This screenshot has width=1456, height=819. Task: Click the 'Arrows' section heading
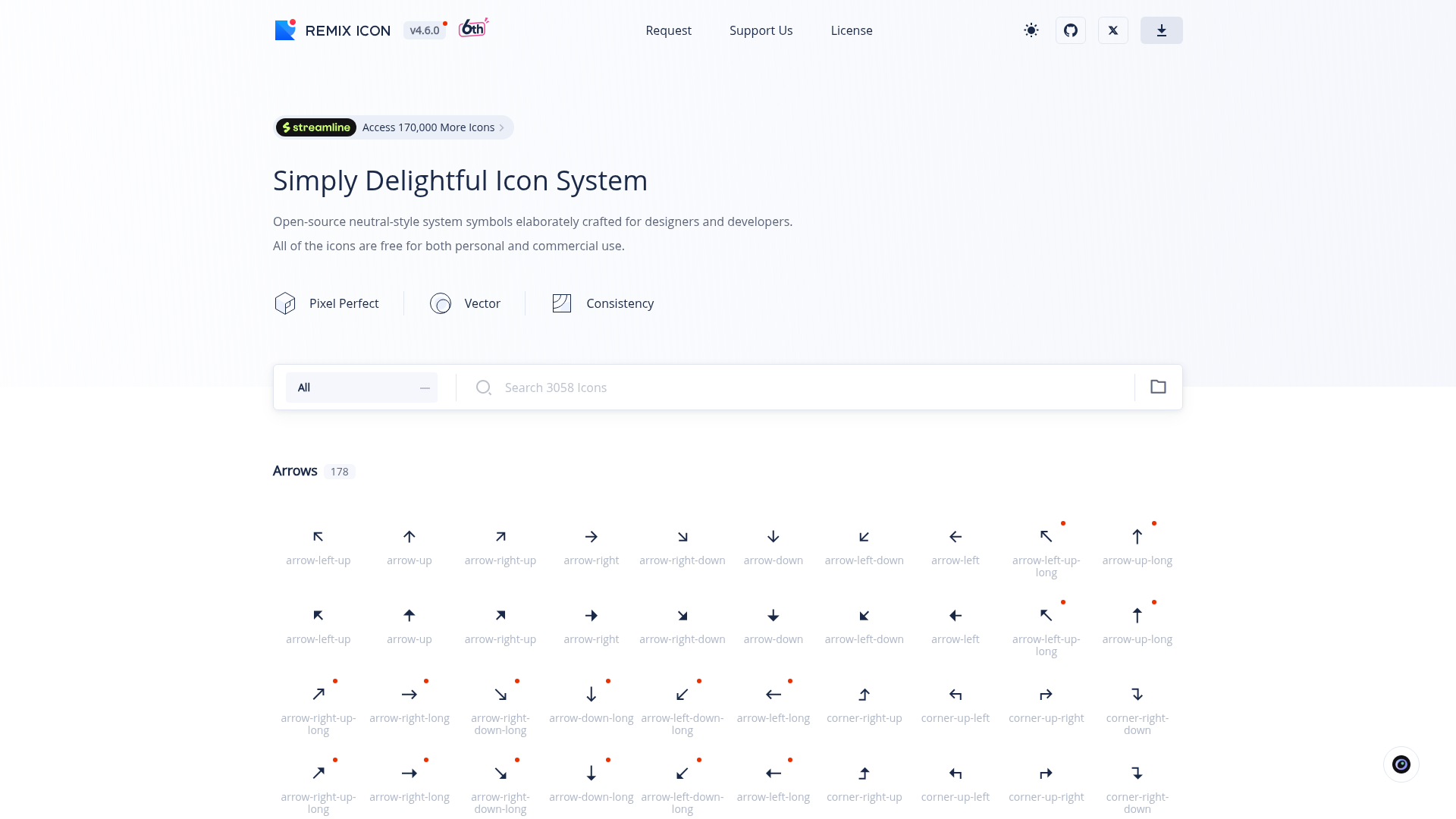pos(295,471)
